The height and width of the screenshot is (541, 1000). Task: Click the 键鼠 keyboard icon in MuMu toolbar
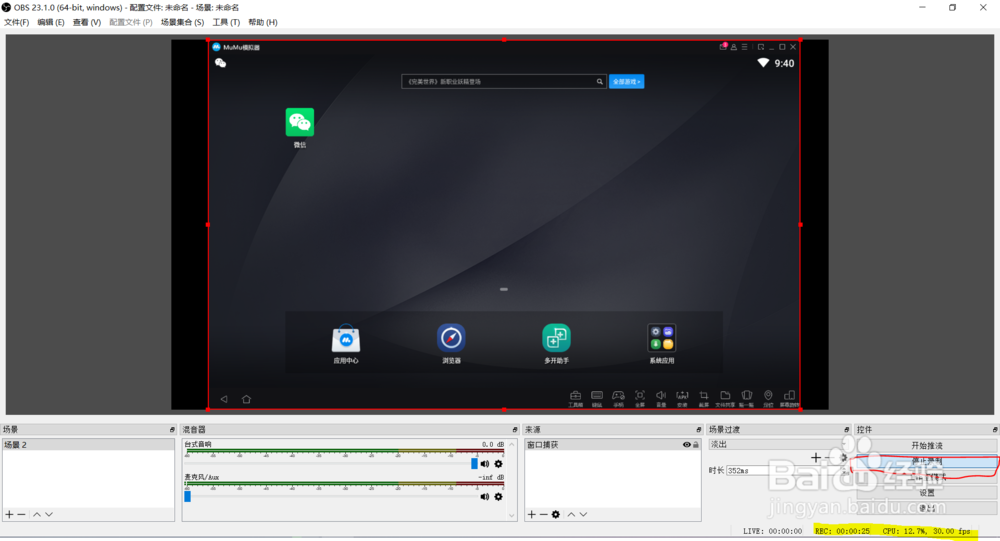(597, 396)
